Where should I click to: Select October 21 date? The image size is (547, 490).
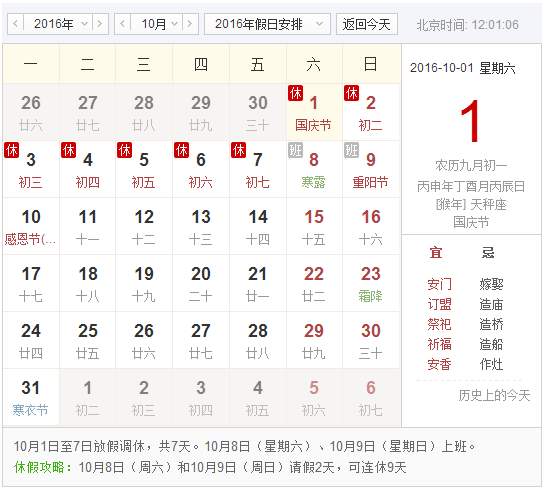pyautogui.click(x=258, y=283)
